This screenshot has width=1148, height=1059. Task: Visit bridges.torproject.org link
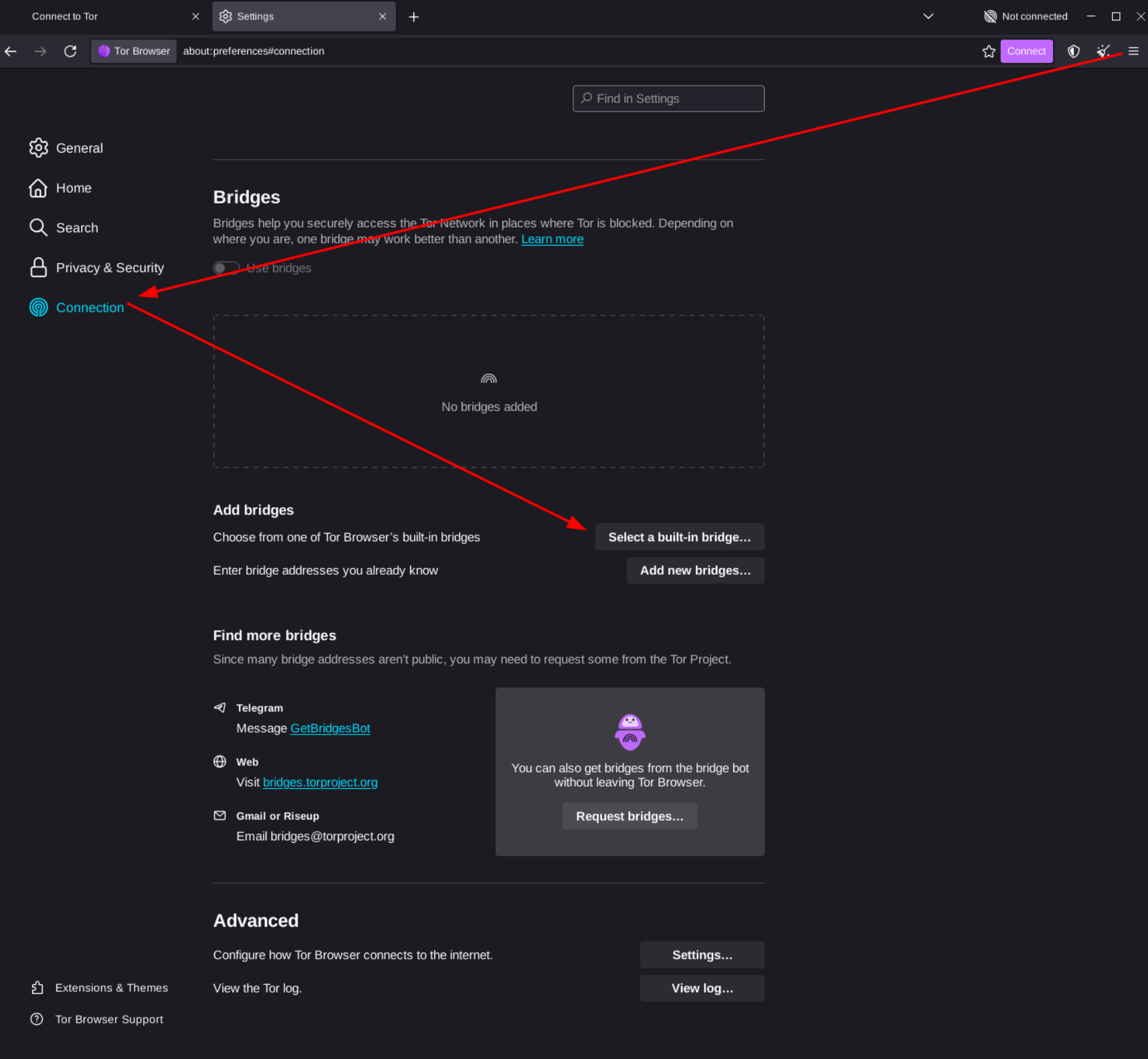point(320,782)
